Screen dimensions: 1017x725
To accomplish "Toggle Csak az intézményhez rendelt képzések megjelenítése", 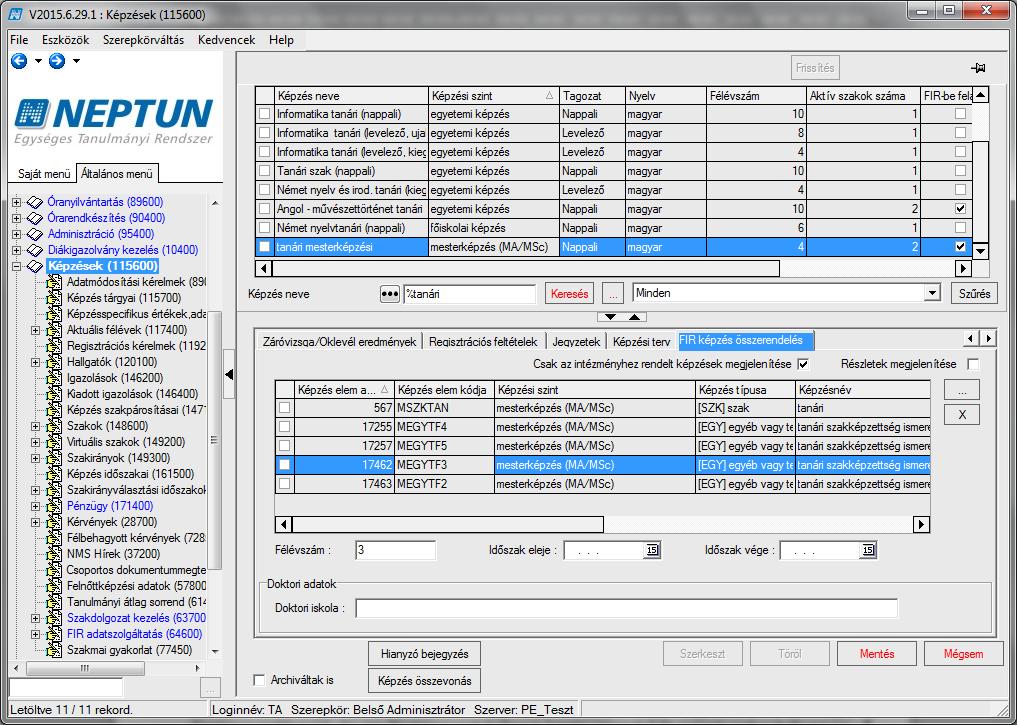I will point(803,364).
